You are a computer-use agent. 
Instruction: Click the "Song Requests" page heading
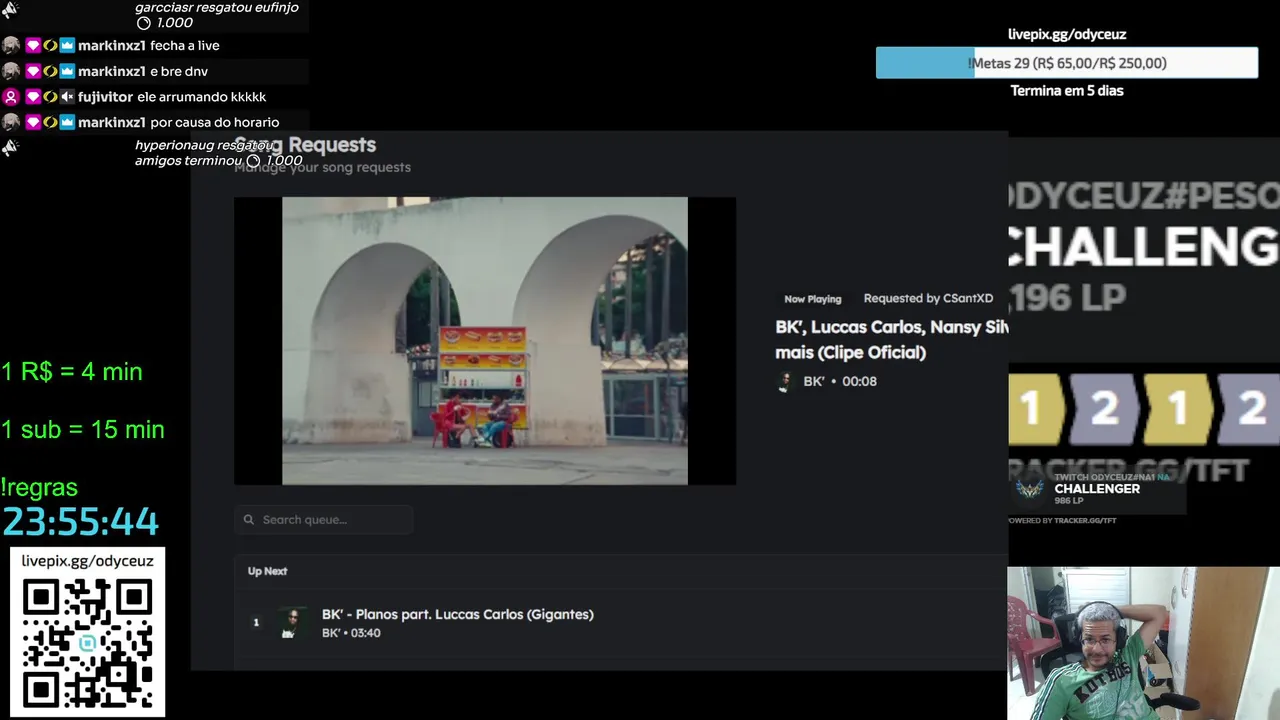coord(305,145)
